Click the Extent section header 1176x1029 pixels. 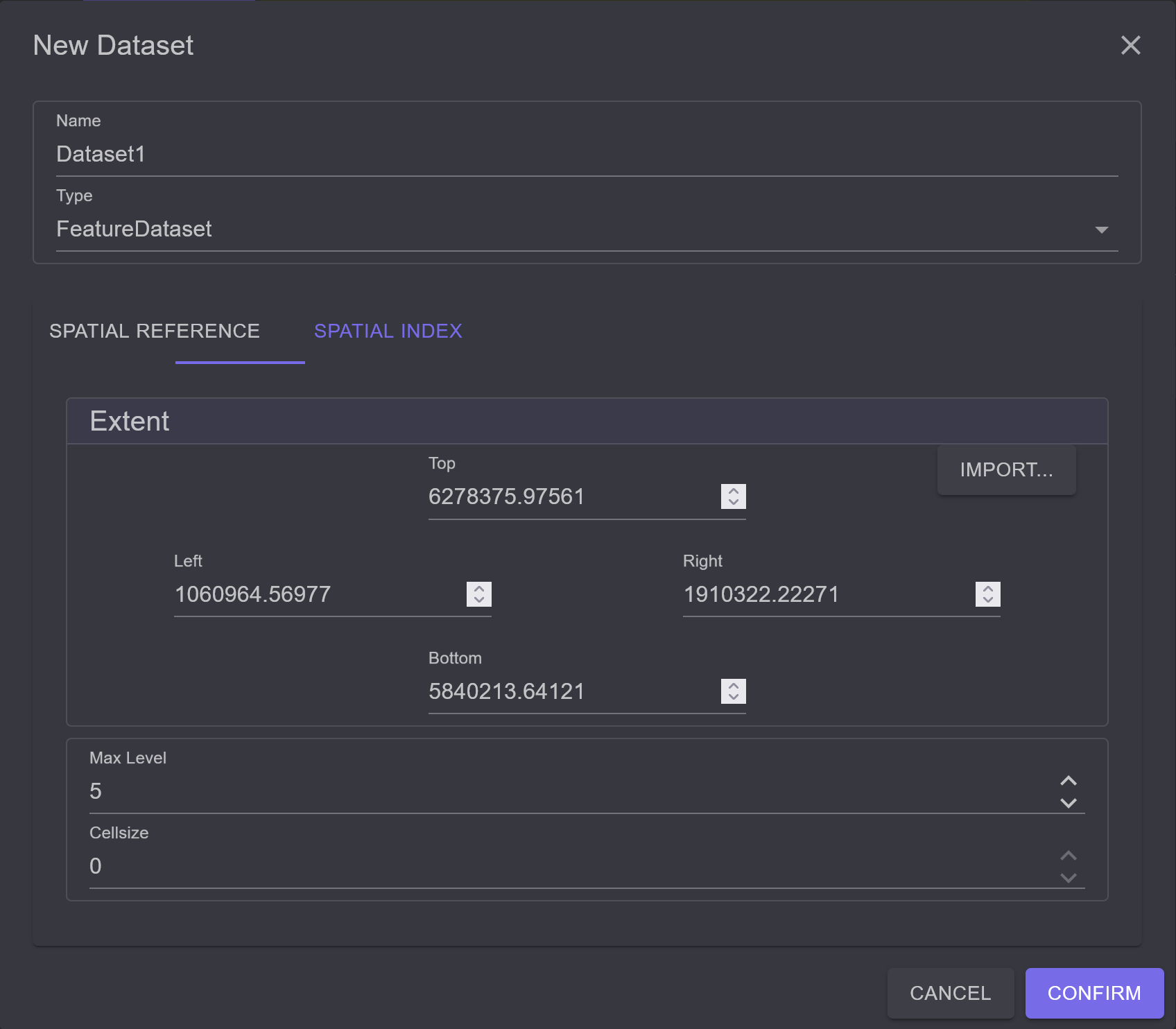tap(587, 422)
